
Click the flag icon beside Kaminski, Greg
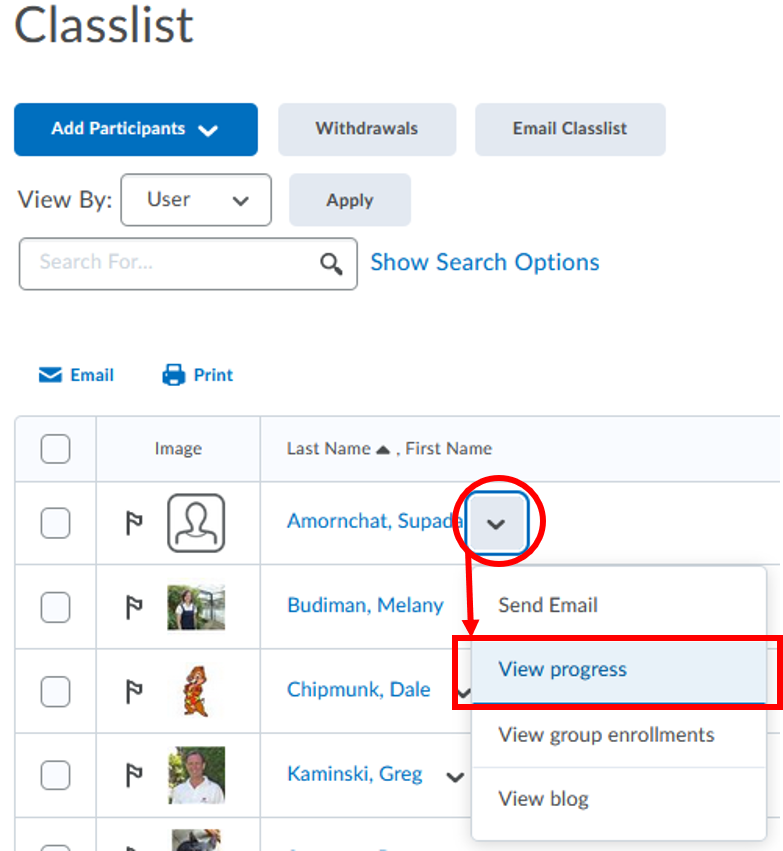point(133,775)
